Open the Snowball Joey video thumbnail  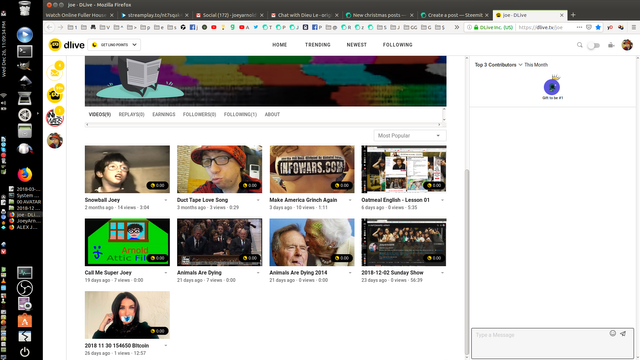point(127,169)
